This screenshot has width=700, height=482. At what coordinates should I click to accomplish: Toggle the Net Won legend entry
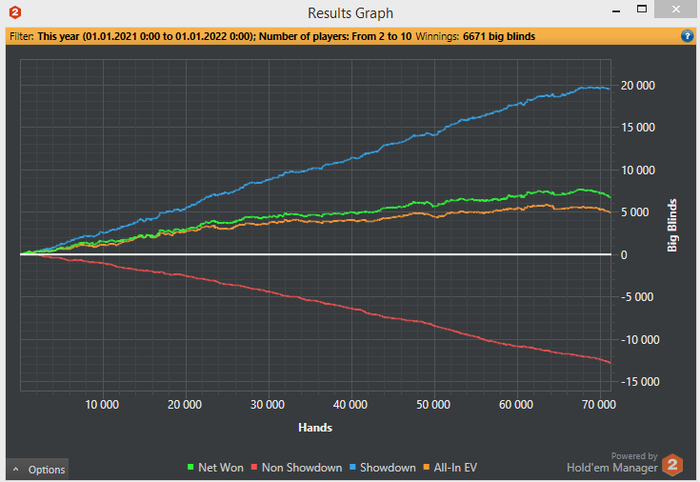(216, 467)
